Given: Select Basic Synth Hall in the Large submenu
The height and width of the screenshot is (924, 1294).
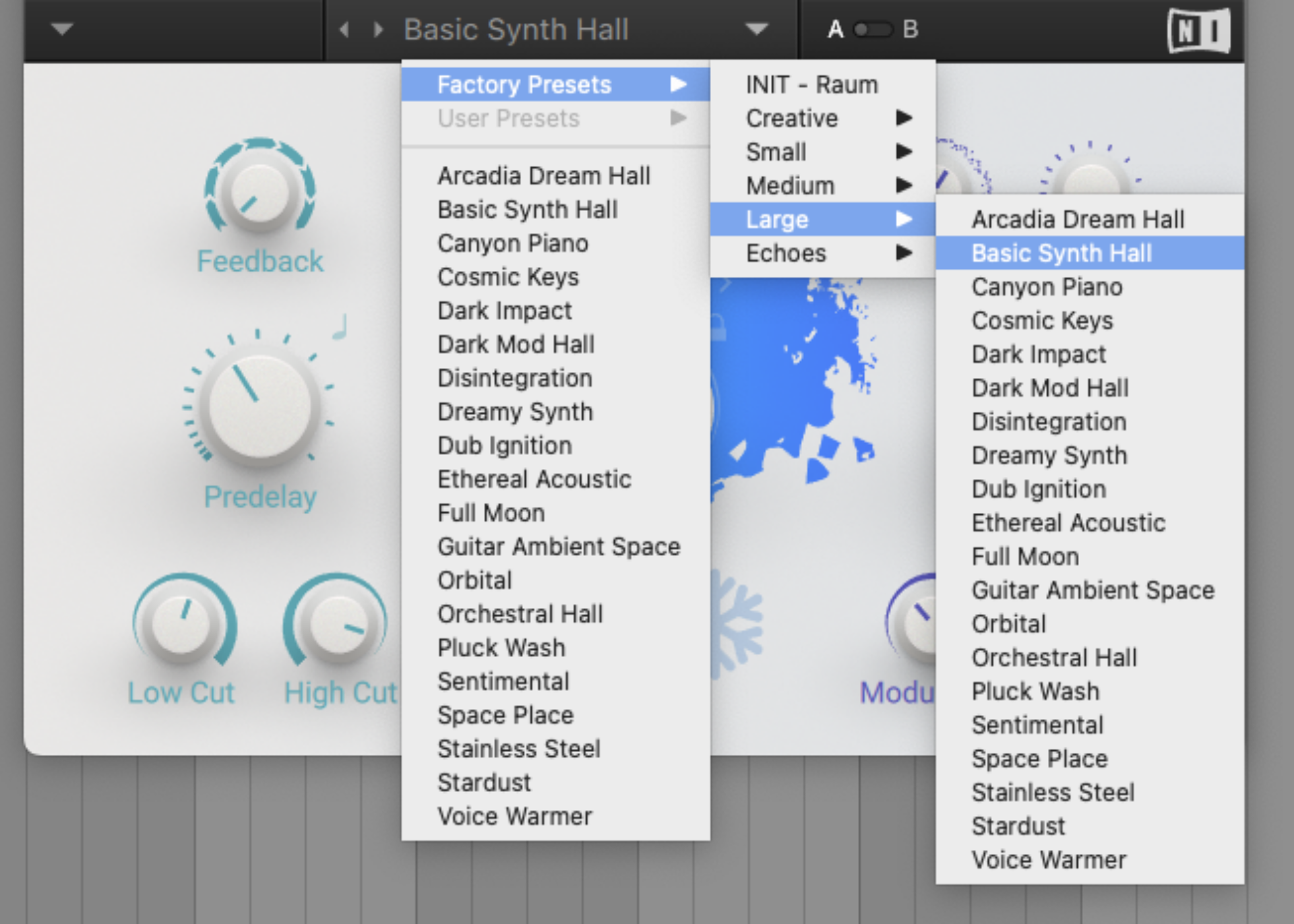Looking at the screenshot, I should (x=1062, y=253).
